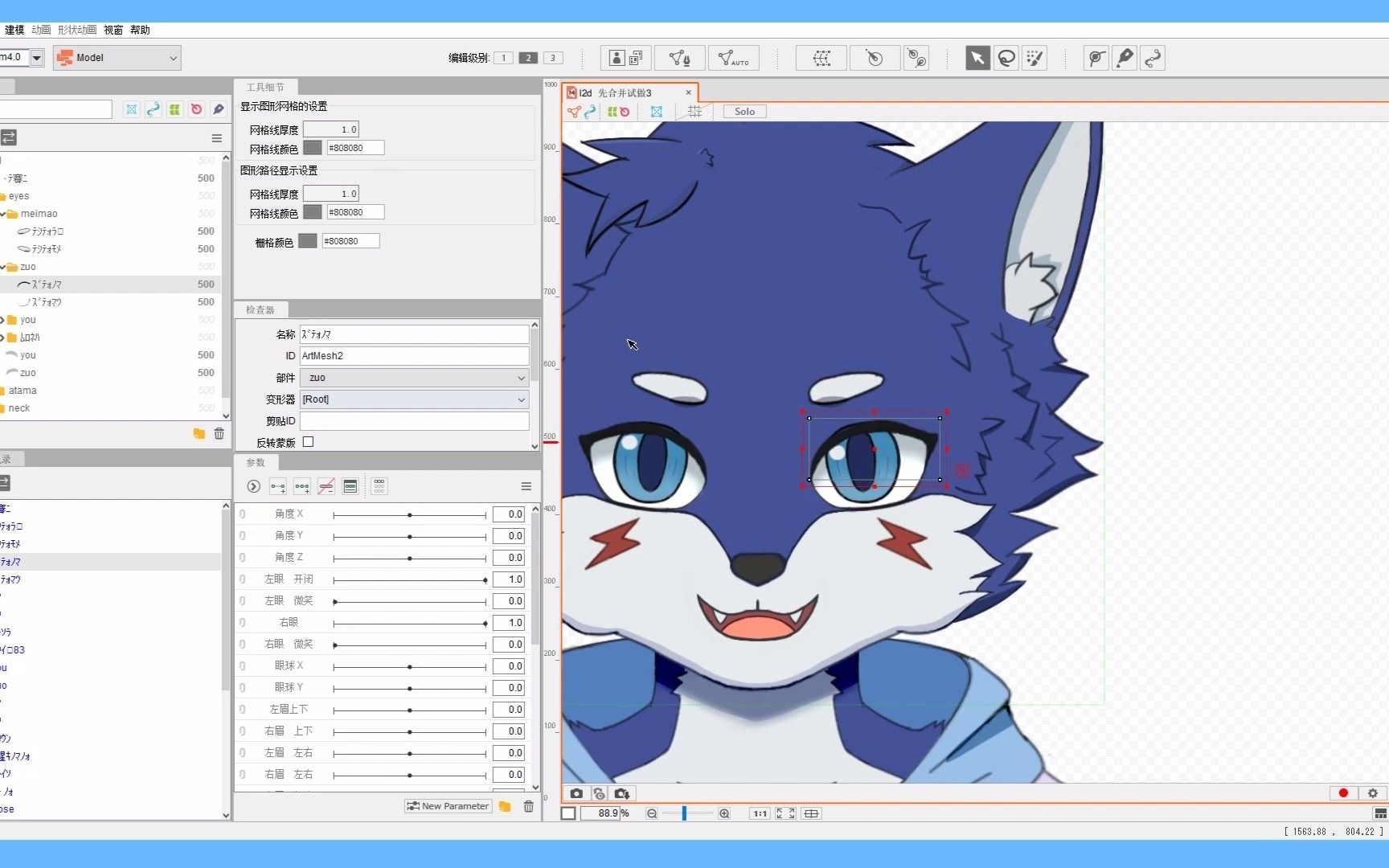Viewport: 1389px width, 868px height.
Task: Start recording with red record button
Action: pos(1343,793)
